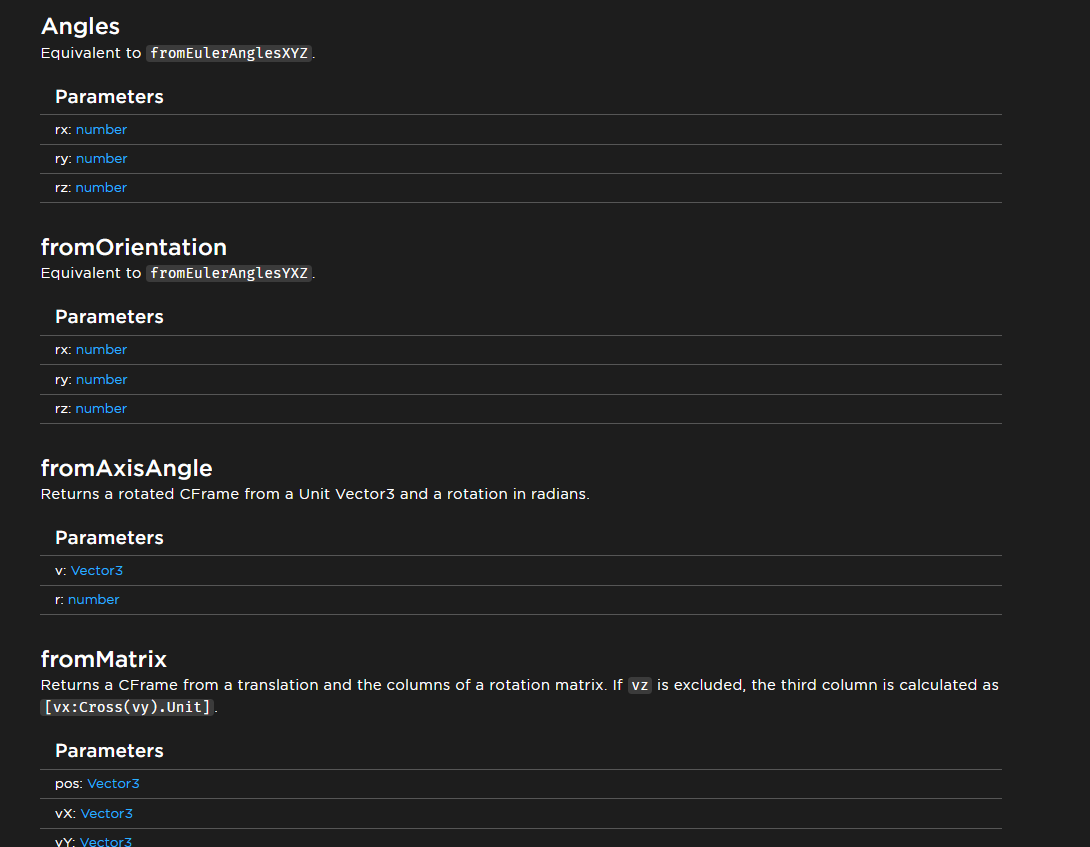
Task: Follow the number link beside Angles rz
Action: pos(101,188)
